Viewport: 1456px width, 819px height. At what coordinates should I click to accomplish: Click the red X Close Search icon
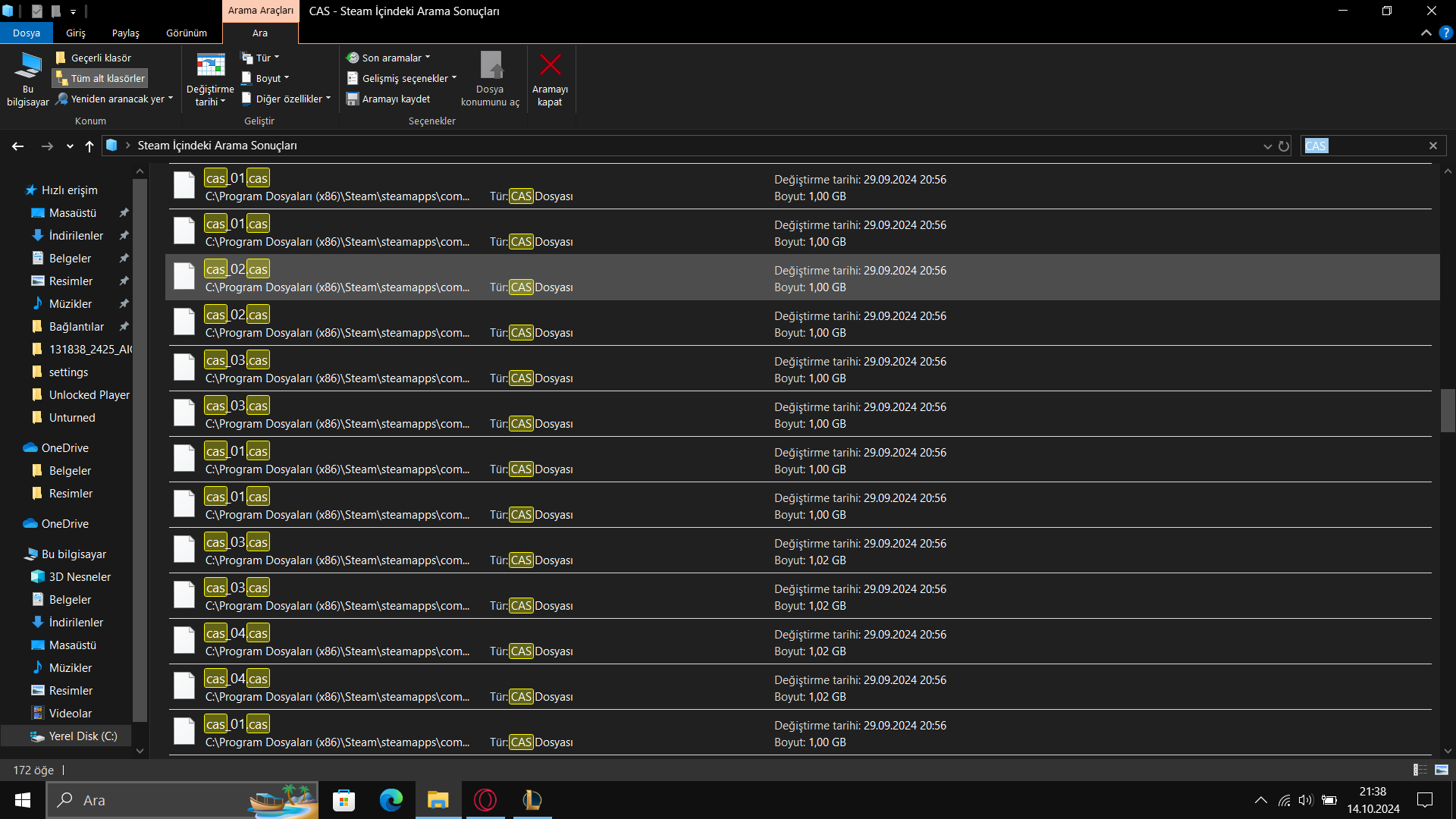tap(550, 66)
